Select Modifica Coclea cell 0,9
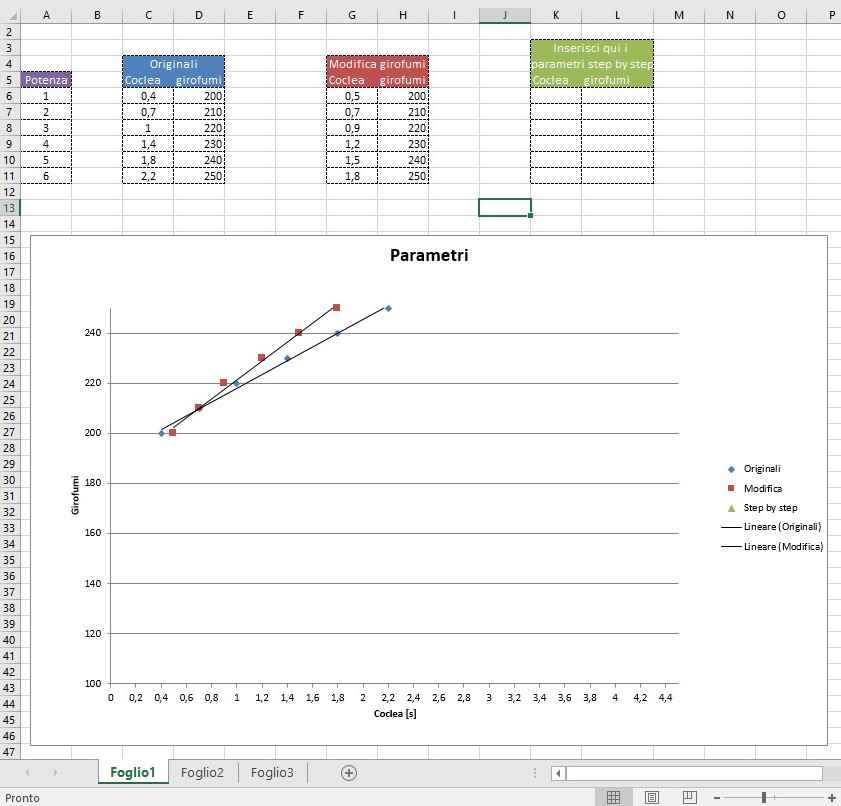The image size is (841, 806). pyautogui.click(x=352, y=128)
